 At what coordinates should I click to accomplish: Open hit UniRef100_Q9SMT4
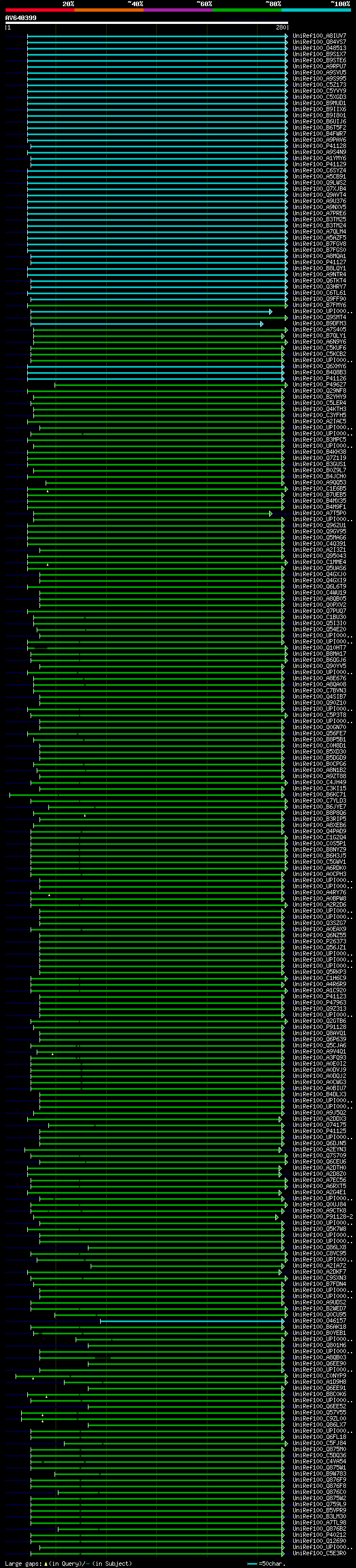click(319, 317)
